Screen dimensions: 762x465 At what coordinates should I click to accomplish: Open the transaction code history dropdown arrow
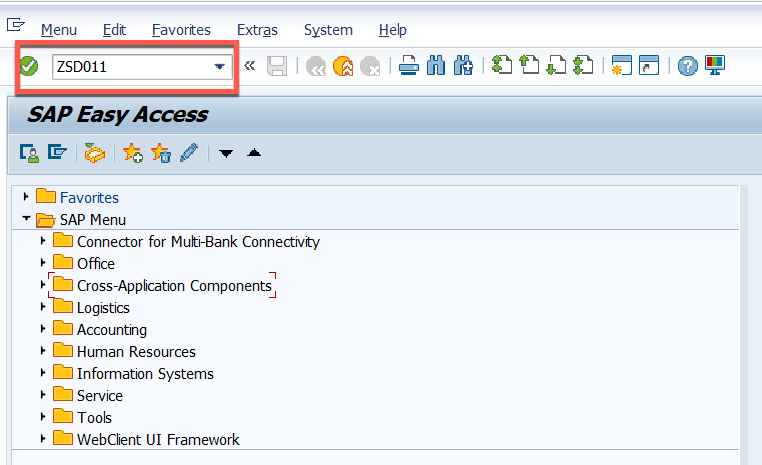pyautogui.click(x=219, y=67)
